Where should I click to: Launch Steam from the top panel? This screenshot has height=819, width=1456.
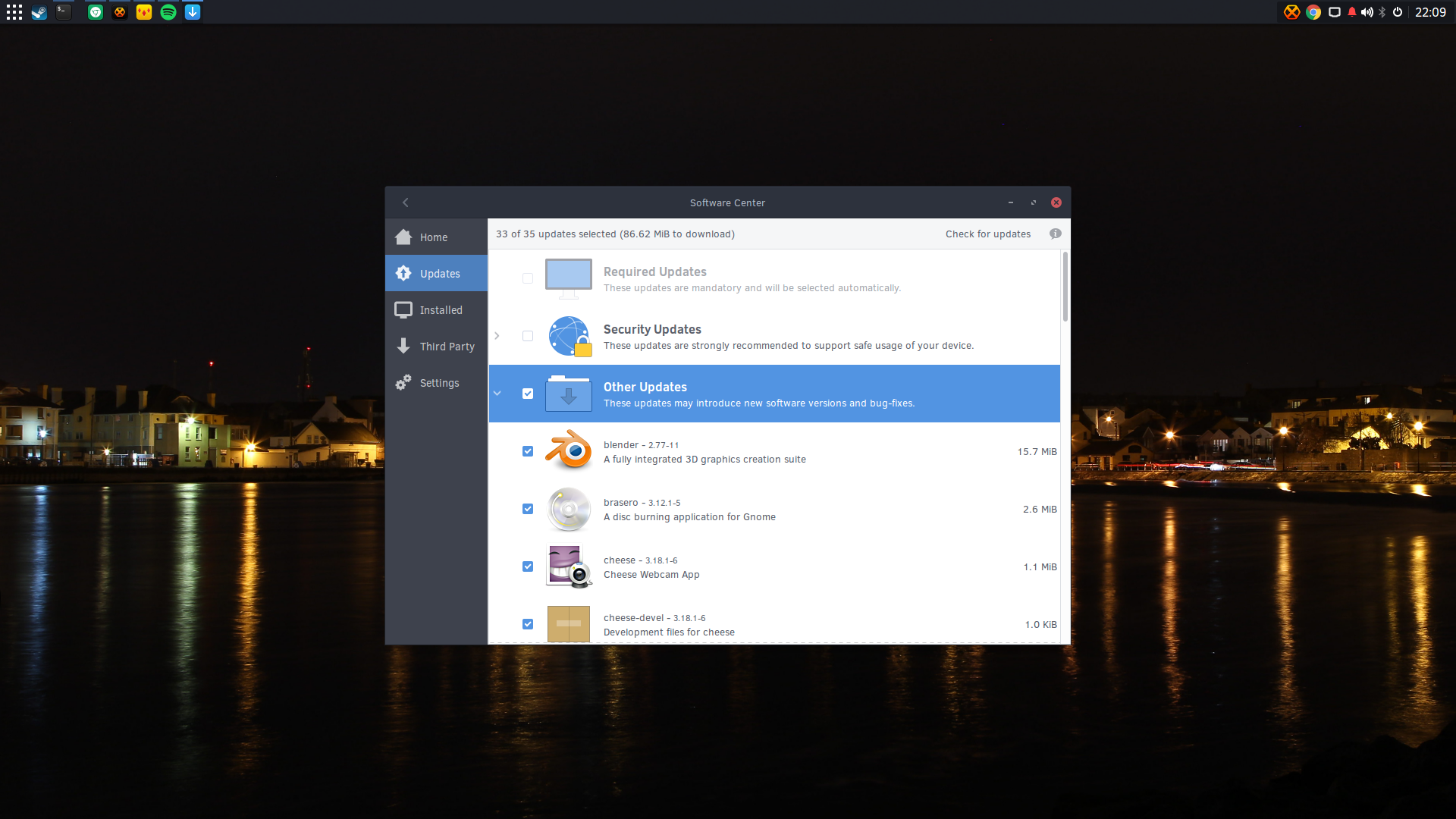click(39, 12)
